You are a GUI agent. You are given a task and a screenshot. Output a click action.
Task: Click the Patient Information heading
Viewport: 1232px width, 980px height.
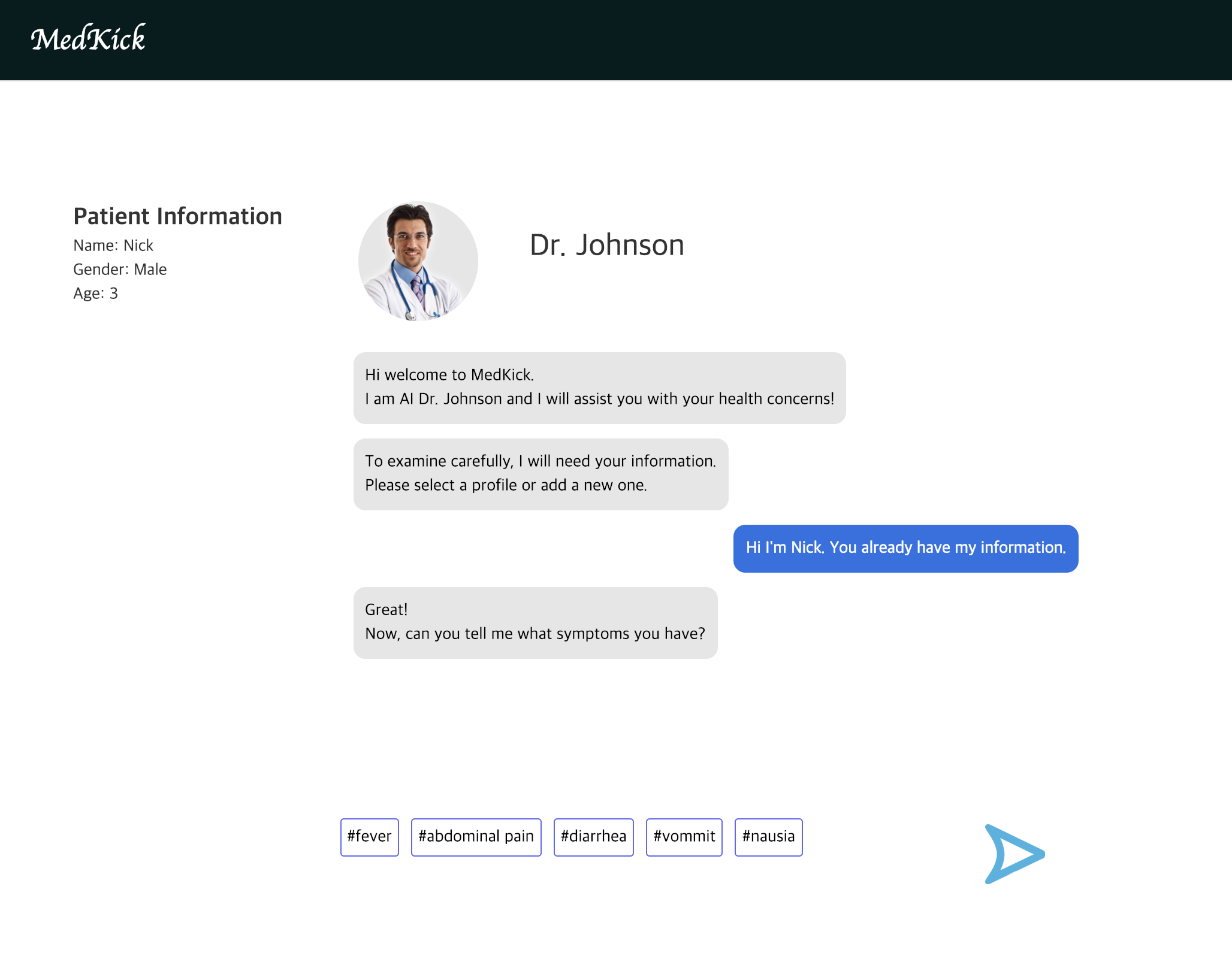coord(177,216)
